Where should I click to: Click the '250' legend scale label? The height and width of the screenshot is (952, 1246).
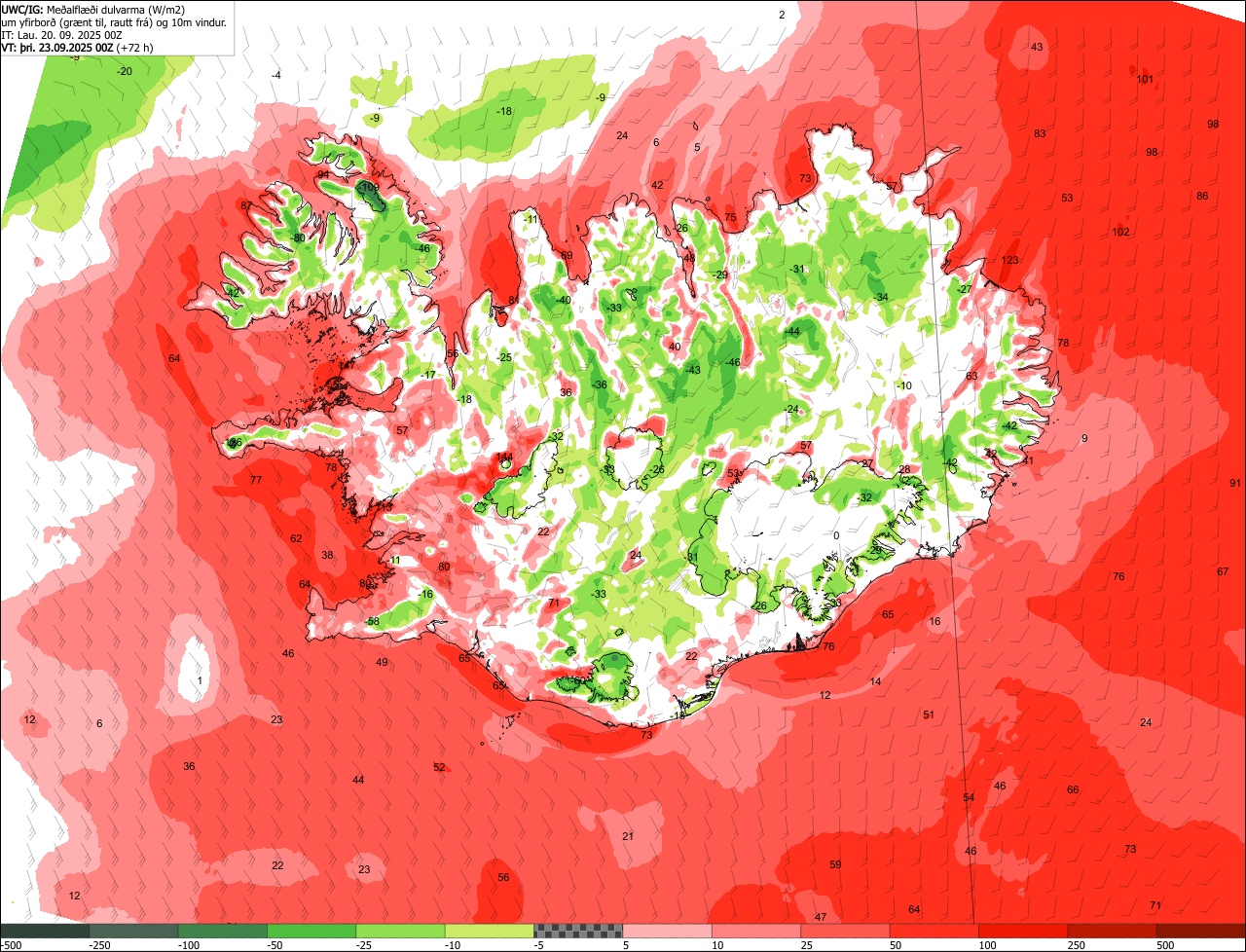pos(1076,944)
